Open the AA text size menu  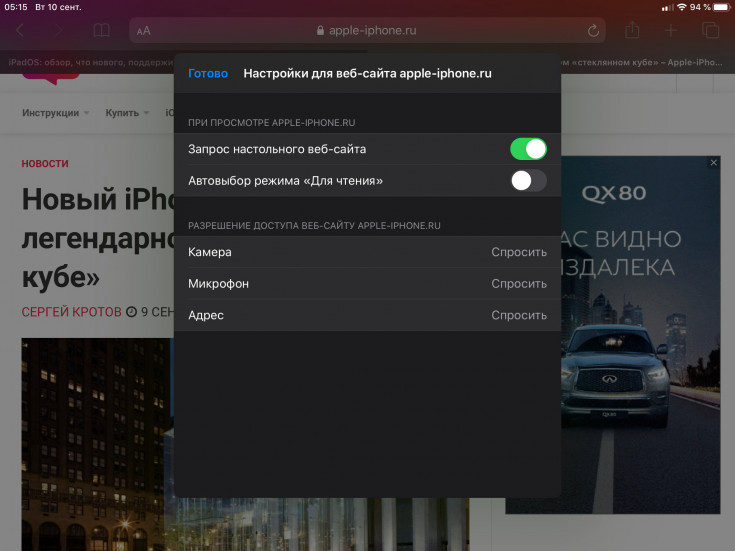coord(143,31)
